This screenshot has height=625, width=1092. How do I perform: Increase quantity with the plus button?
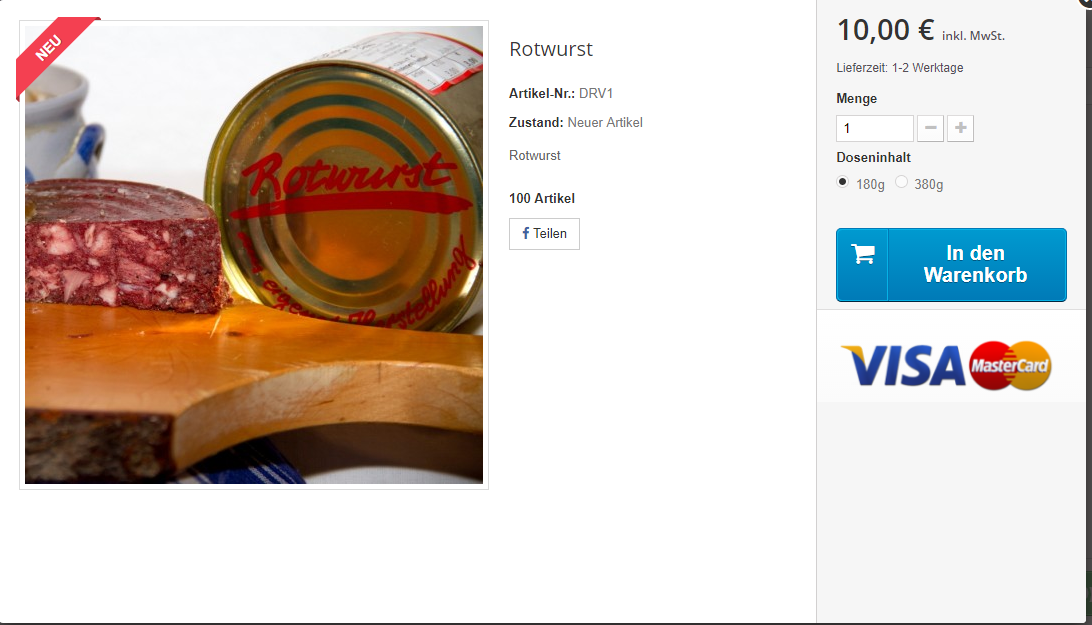coord(960,128)
